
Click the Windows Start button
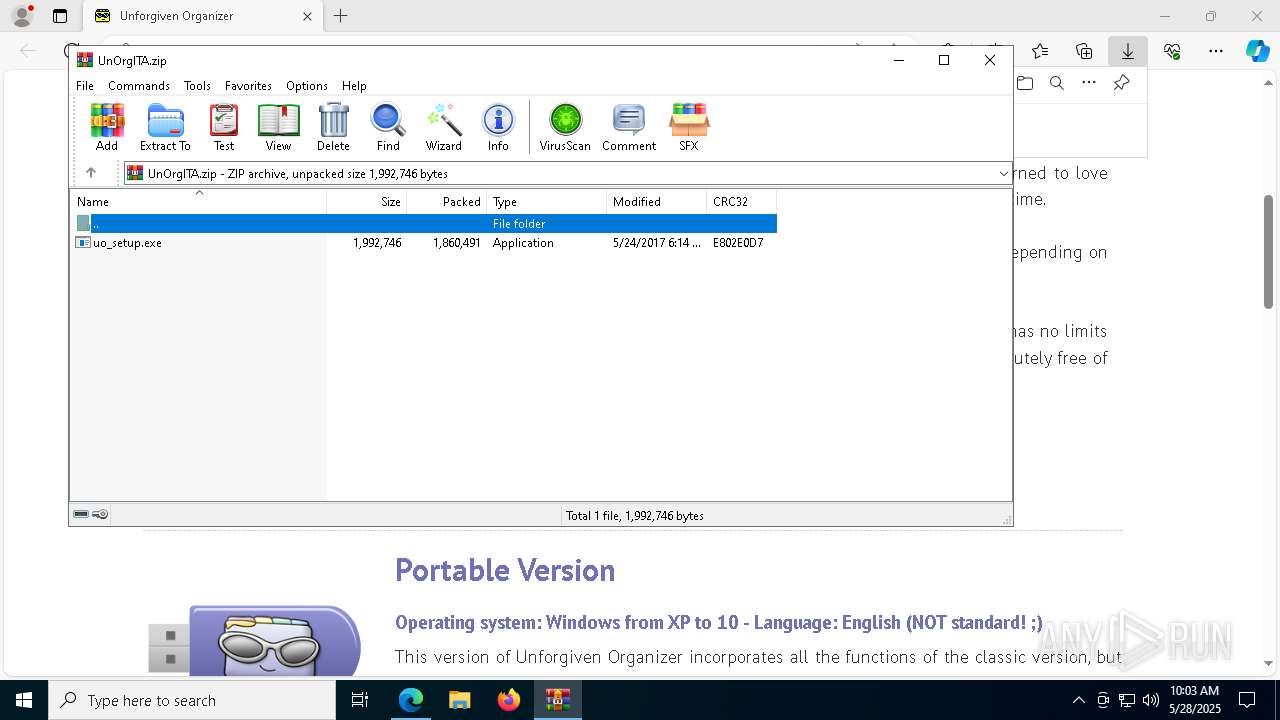(24, 700)
